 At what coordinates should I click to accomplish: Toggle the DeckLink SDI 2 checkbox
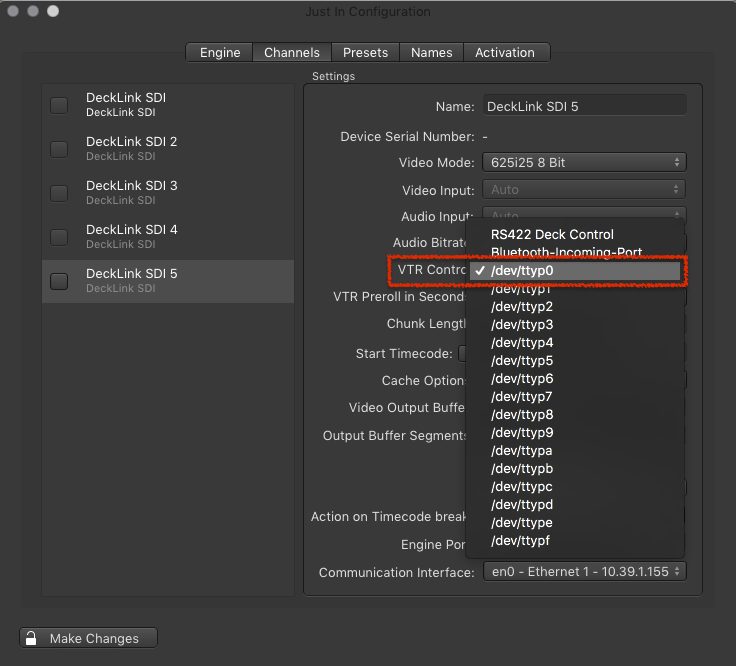59,149
